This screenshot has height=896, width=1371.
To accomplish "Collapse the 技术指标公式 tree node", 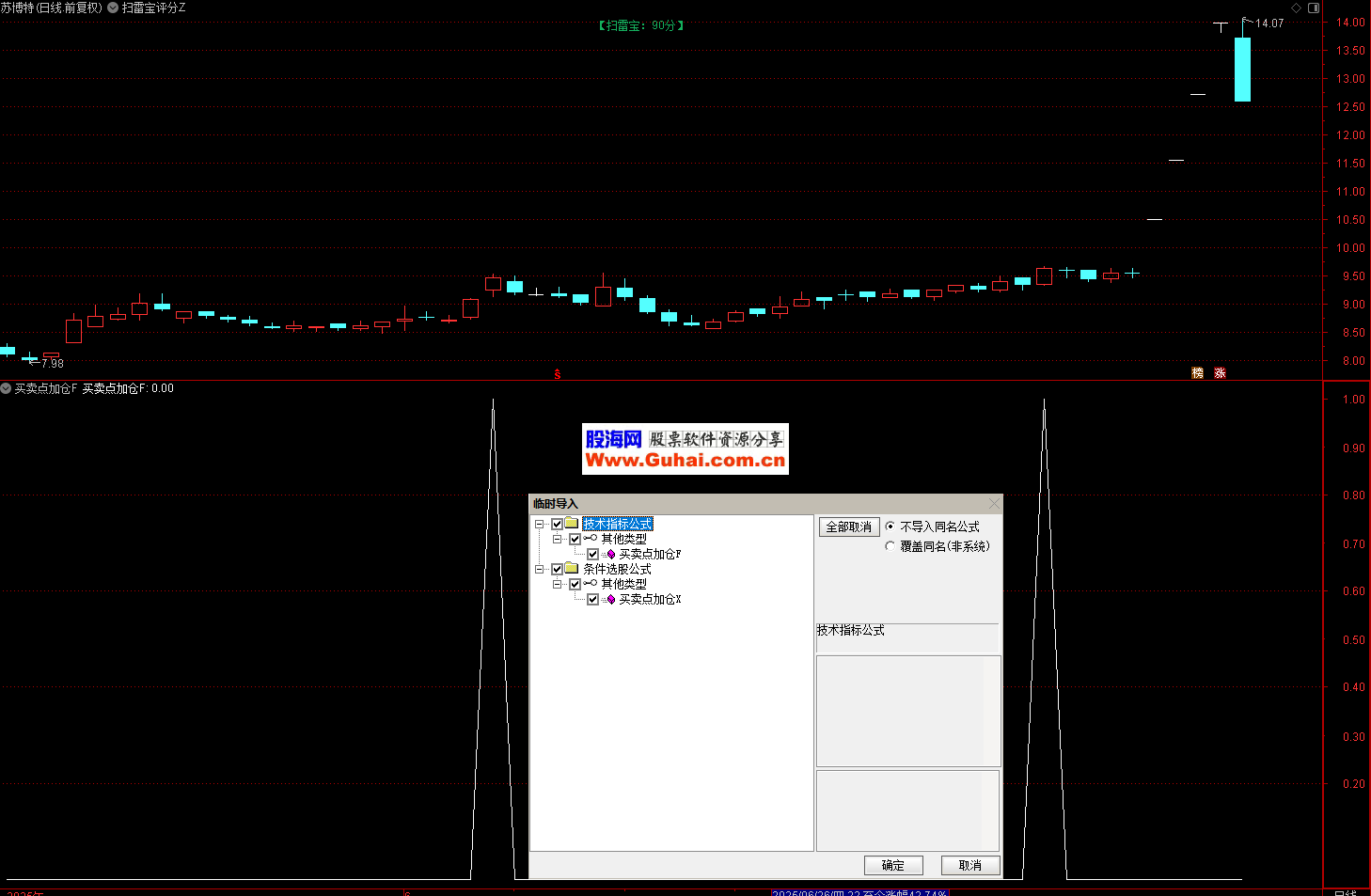I will coord(539,524).
